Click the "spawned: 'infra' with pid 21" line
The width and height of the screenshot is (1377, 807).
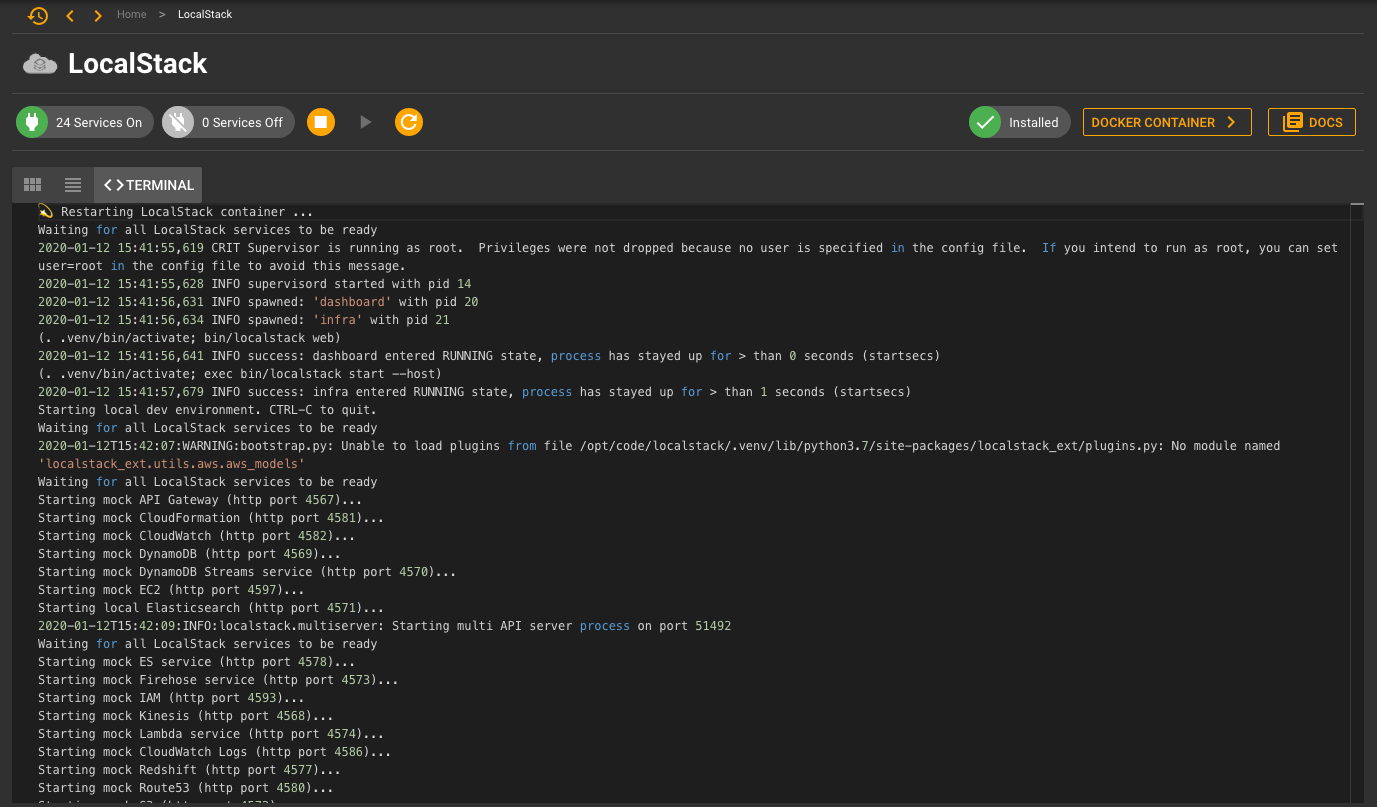pos(243,320)
